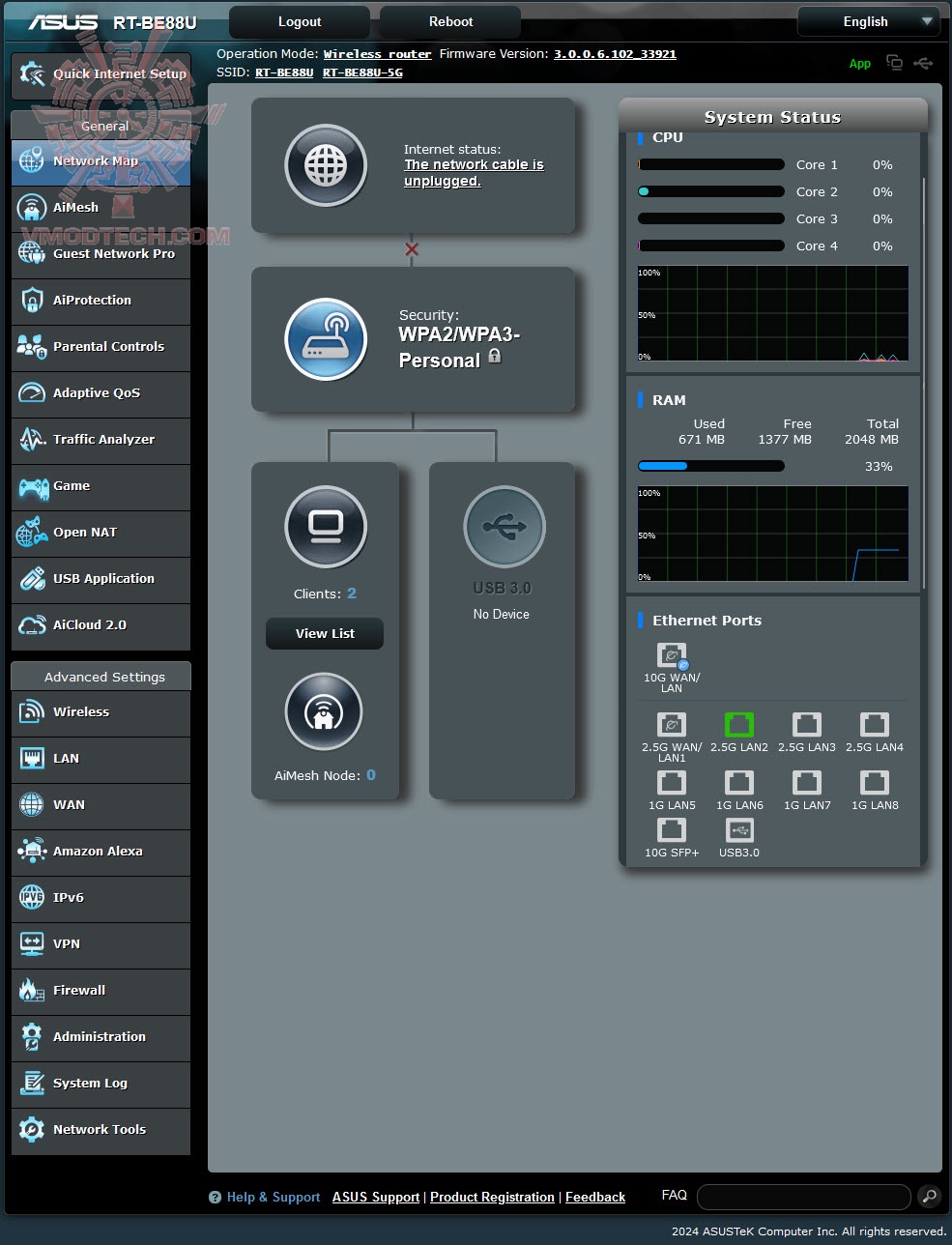Click the View List button
Viewport: 952px width, 1245px height.
[x=325, y=633]
